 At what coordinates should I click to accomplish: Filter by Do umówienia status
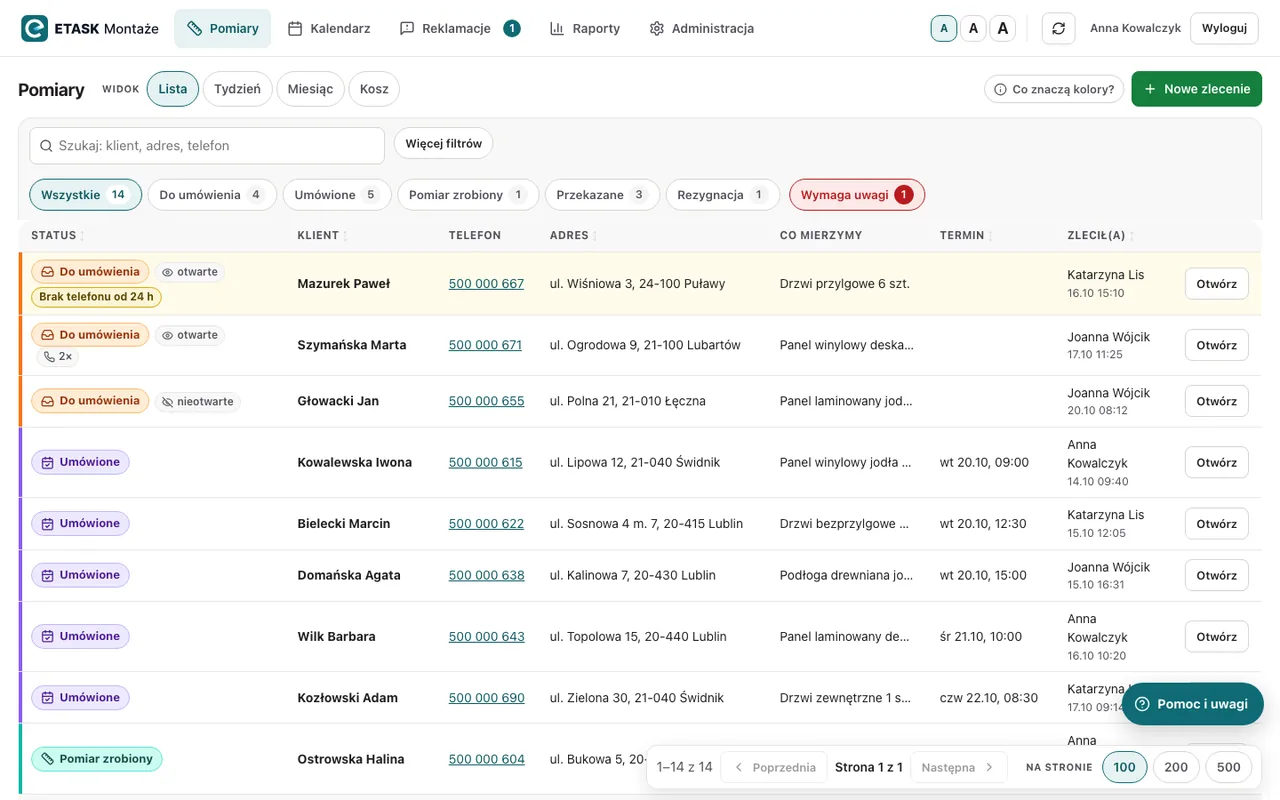point(211,195)
